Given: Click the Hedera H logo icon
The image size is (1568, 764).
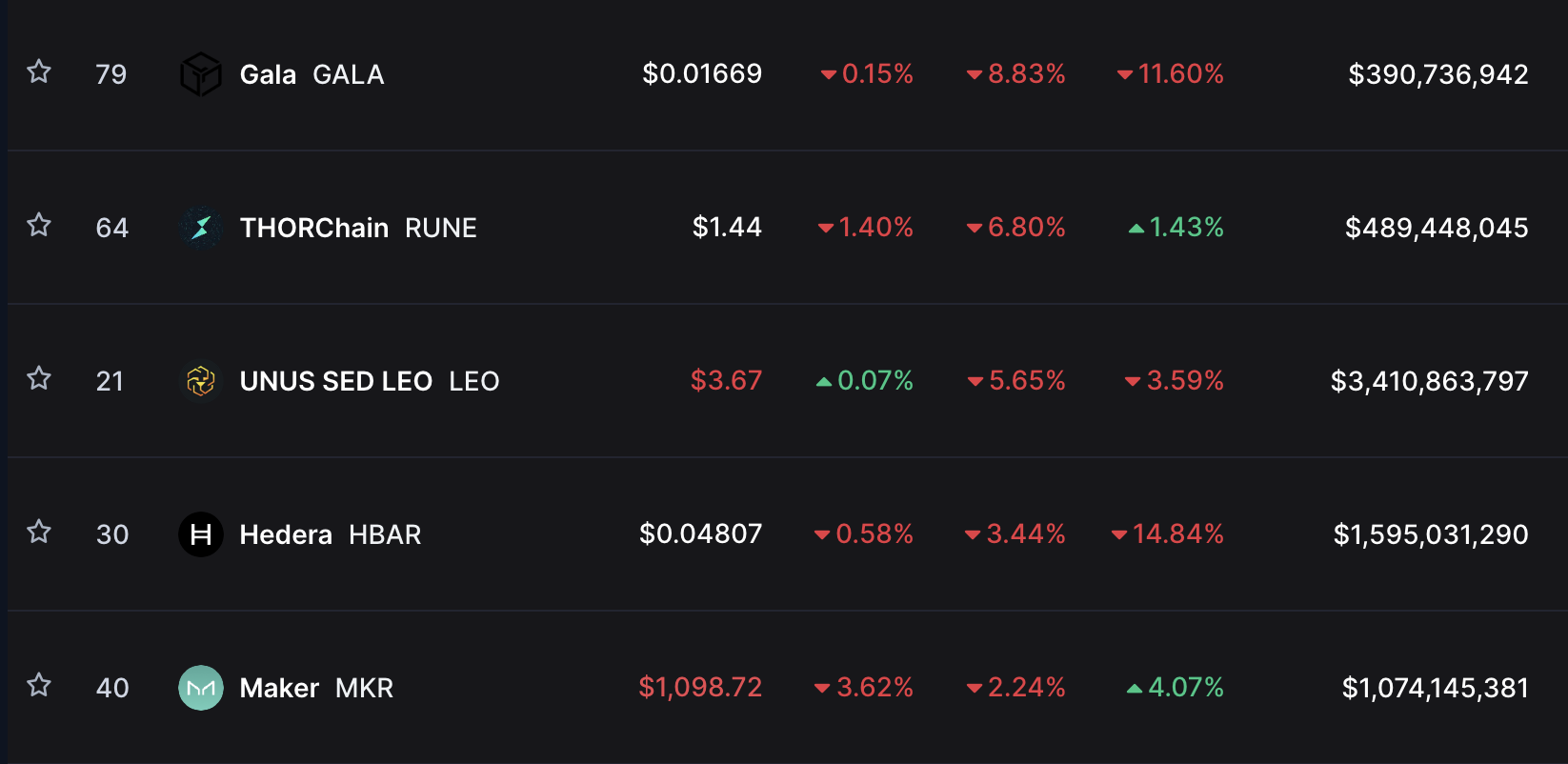Looking at the screenshot, I should click(x=201, y=534).
